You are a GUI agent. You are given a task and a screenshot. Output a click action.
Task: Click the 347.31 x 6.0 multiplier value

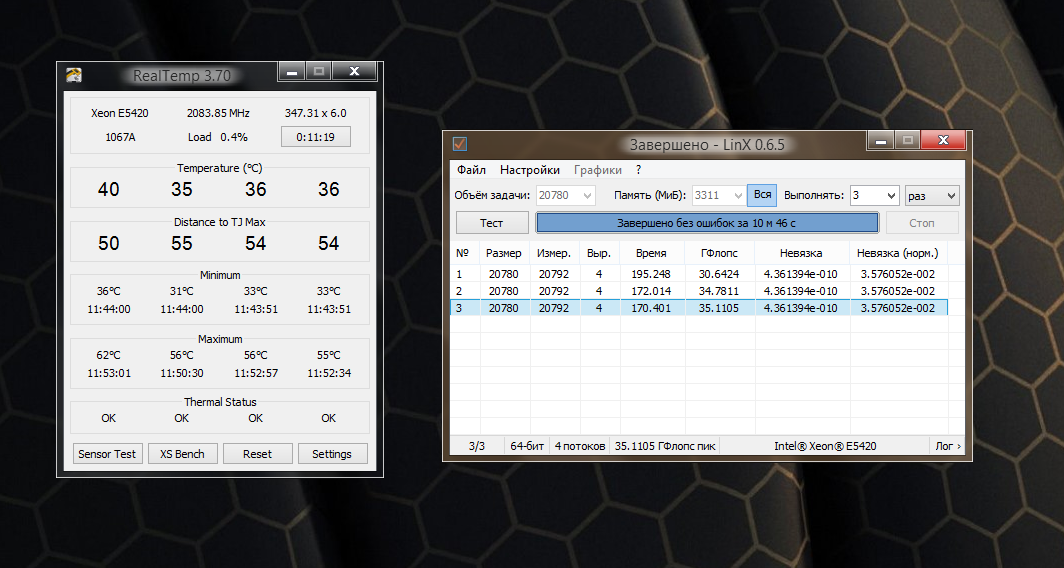click(x=316, y=113)
